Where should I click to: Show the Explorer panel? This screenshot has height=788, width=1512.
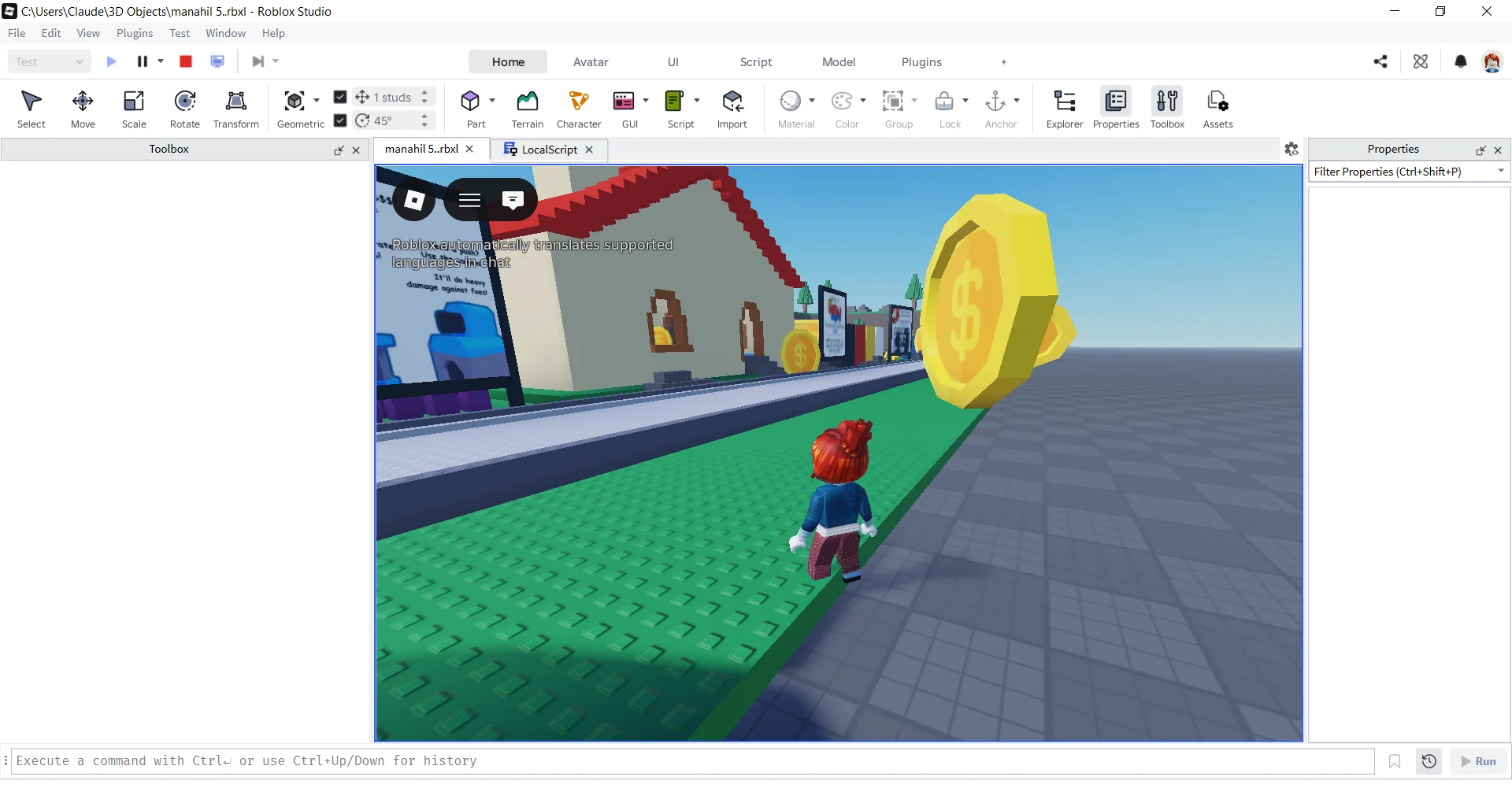[1065, 109]
